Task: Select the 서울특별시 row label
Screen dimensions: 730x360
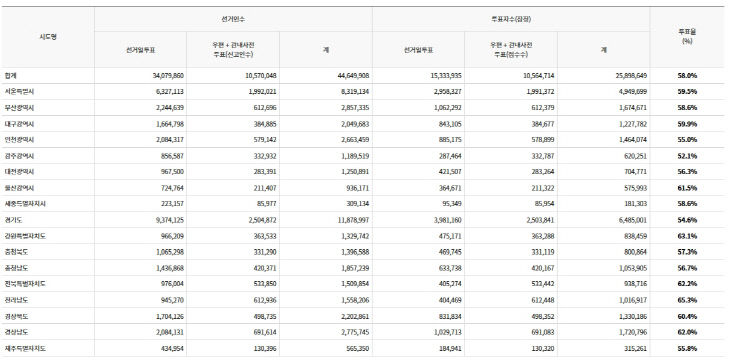Action: point(20,92)
